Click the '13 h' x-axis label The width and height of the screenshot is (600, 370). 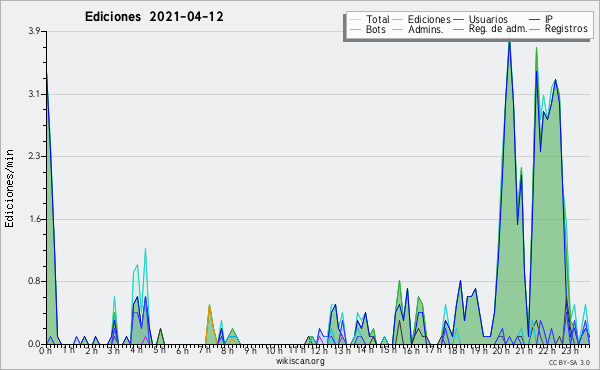point(342,351)
